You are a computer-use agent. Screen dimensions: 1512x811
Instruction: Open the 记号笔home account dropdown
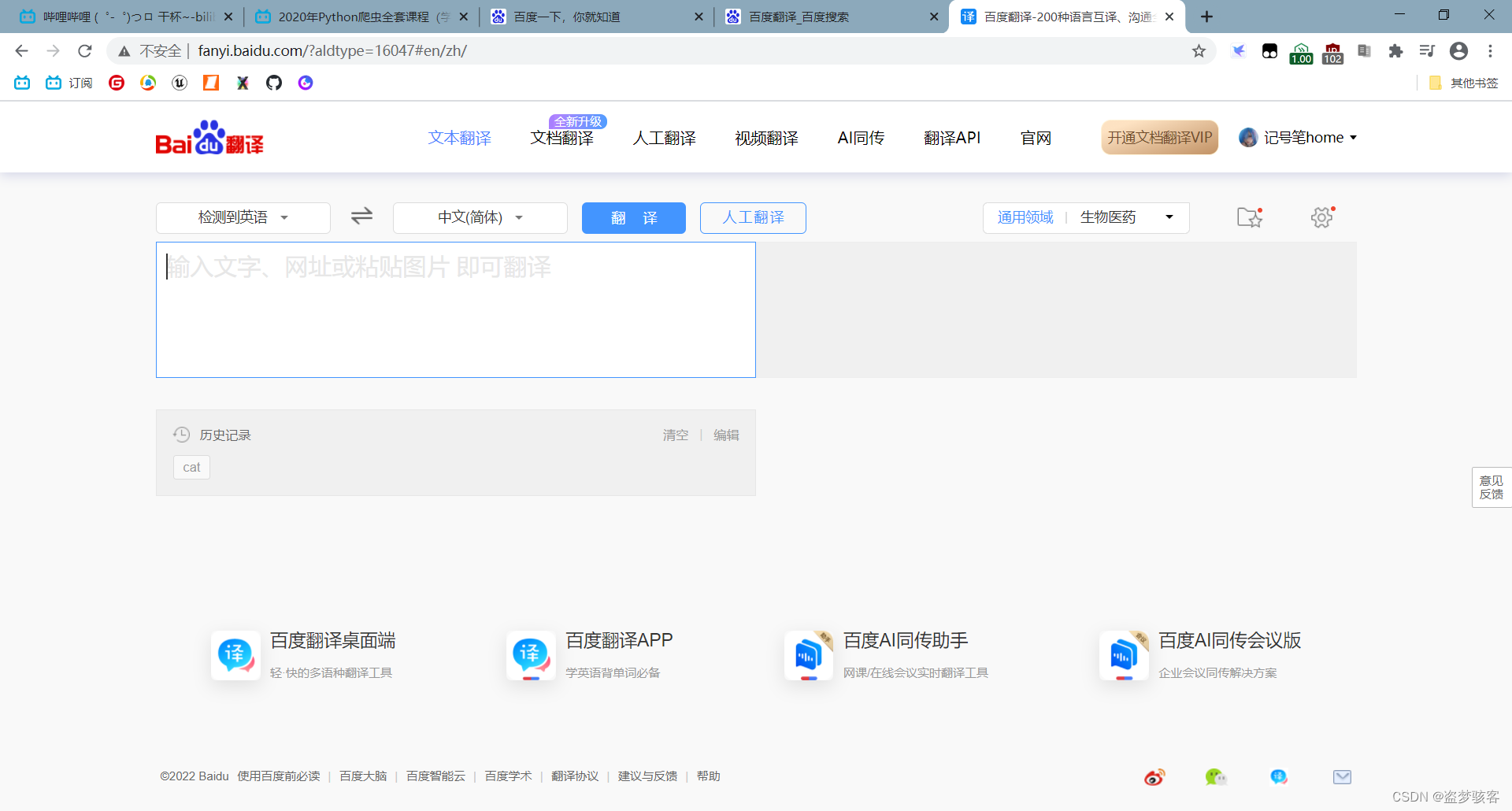click(x=1310, y=138)
